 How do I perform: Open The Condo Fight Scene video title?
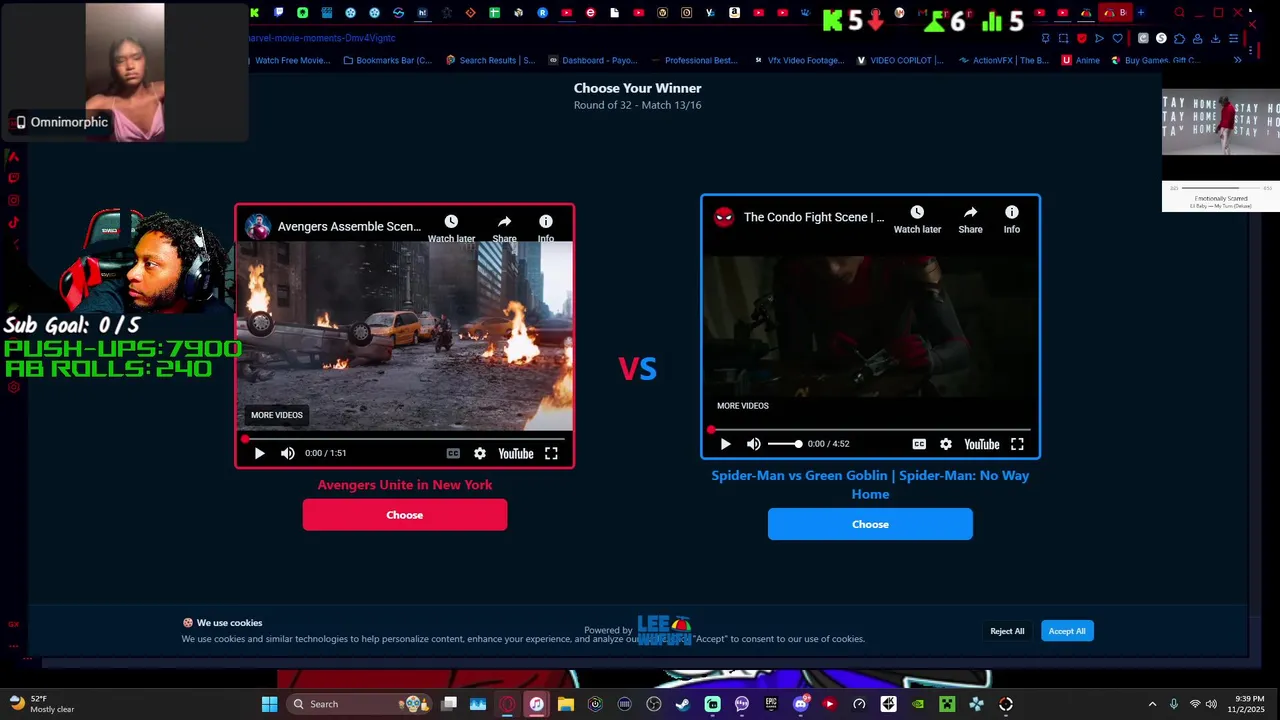click(814, 217)
